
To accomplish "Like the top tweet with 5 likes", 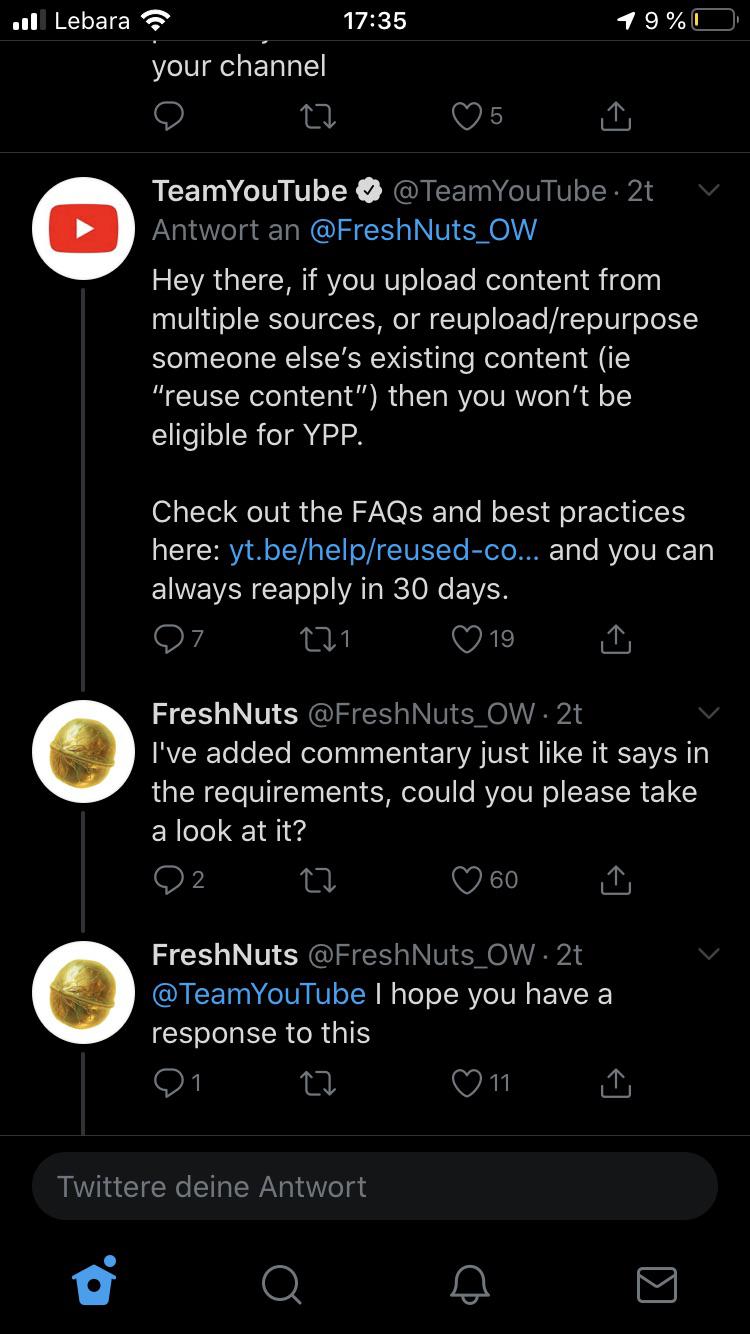I will [468, 117].
